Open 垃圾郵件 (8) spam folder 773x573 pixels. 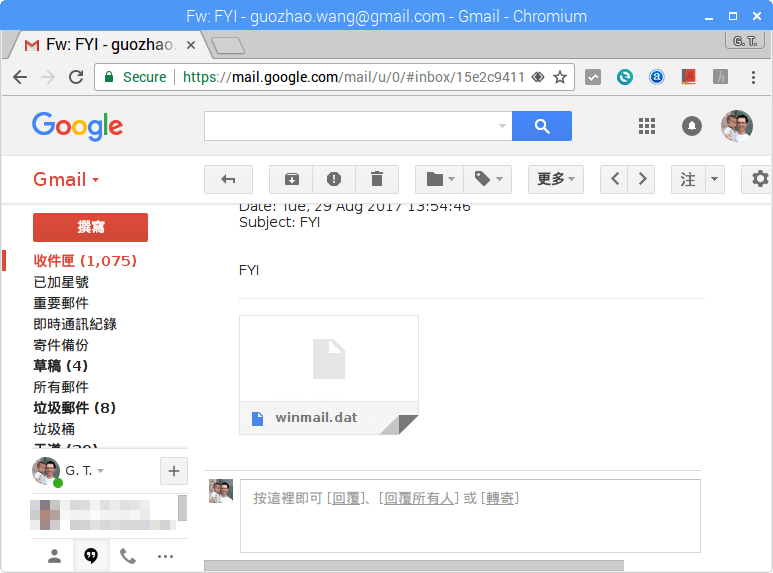point(74,408)
